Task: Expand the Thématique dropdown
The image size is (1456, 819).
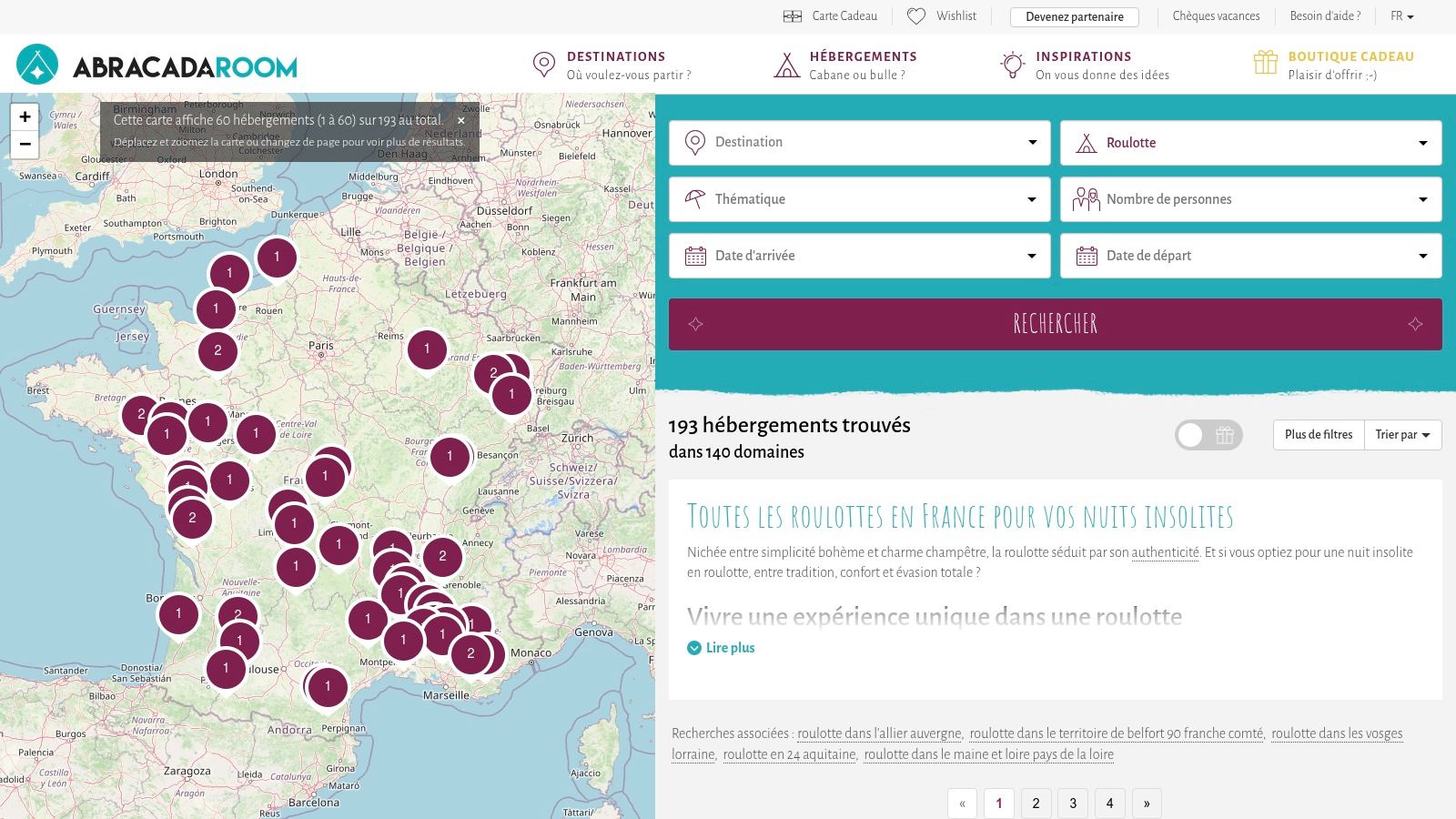Action: 860,199
